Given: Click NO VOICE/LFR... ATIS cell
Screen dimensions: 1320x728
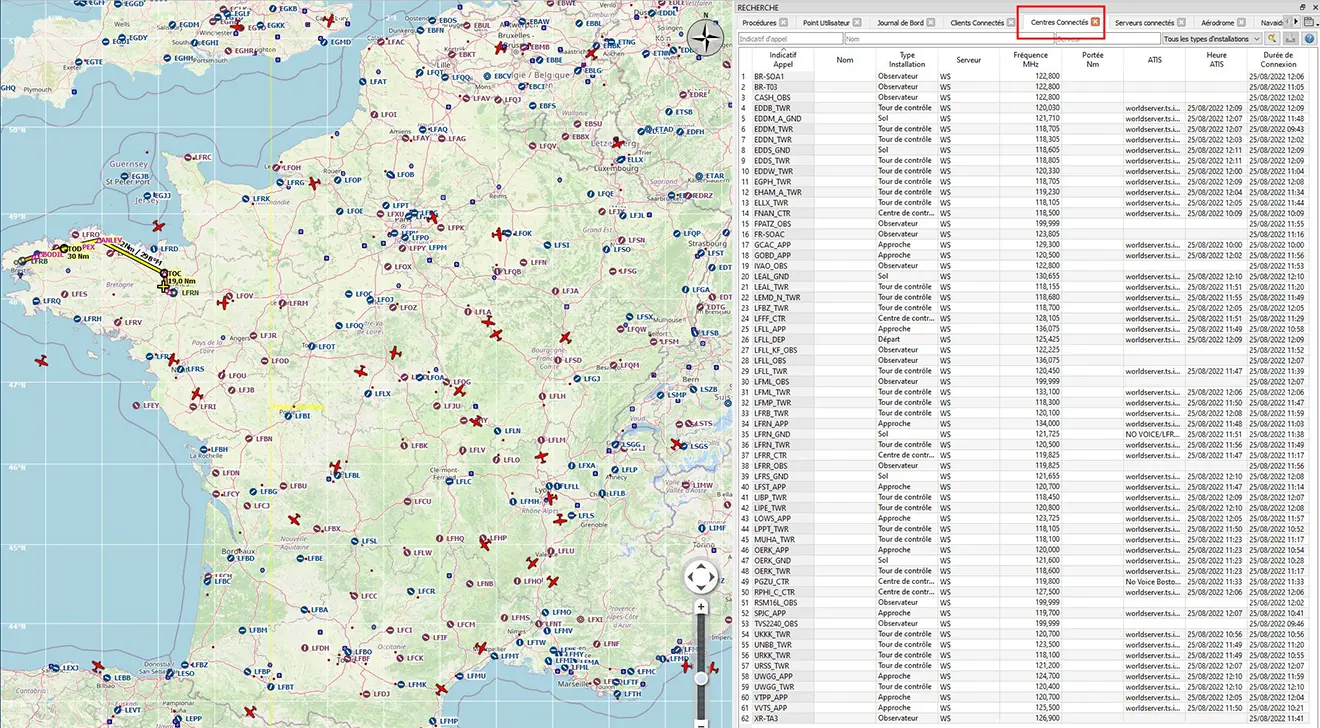Looking at the screenshot, I should (1152, 434).
